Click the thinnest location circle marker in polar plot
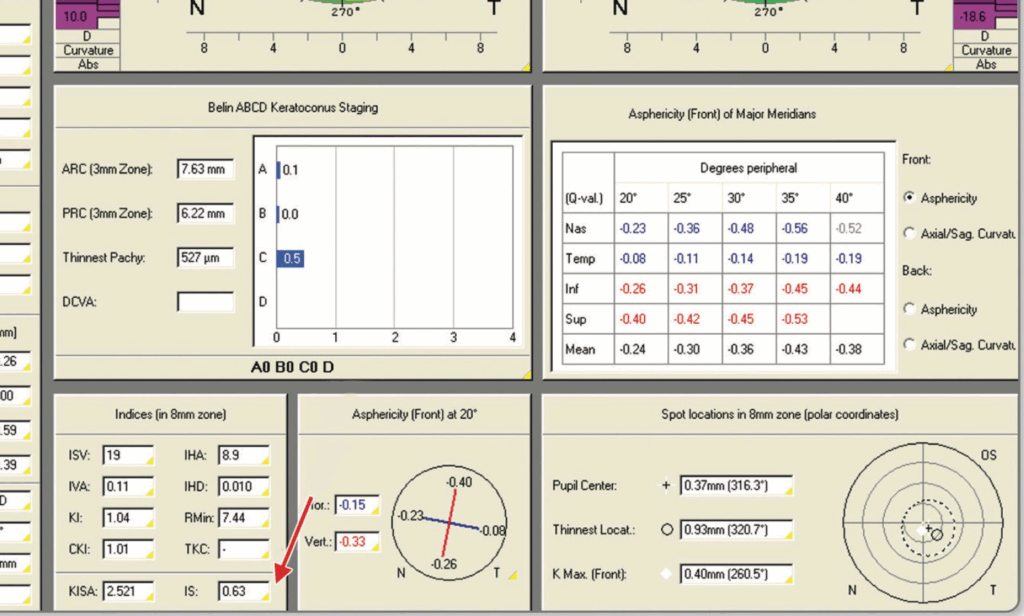Screen dimensions: 1024x616 pos(936,535)
